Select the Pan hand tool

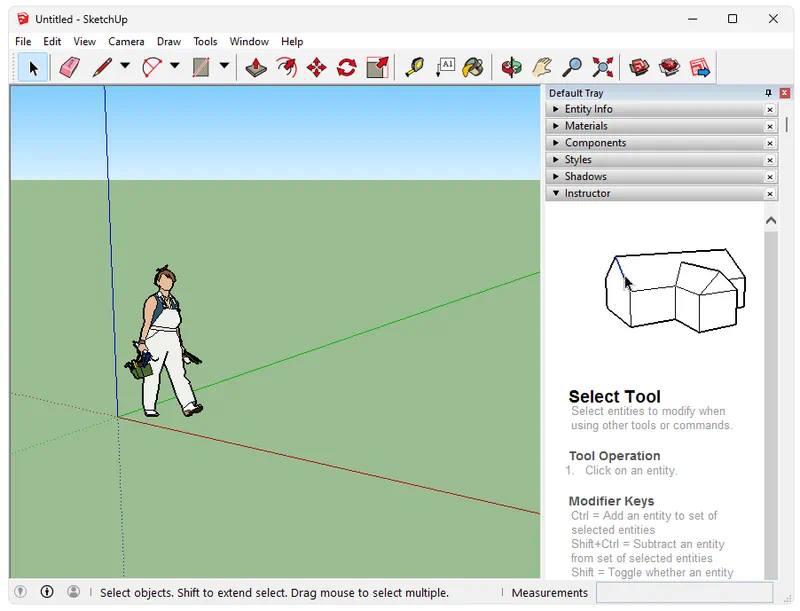542,68
